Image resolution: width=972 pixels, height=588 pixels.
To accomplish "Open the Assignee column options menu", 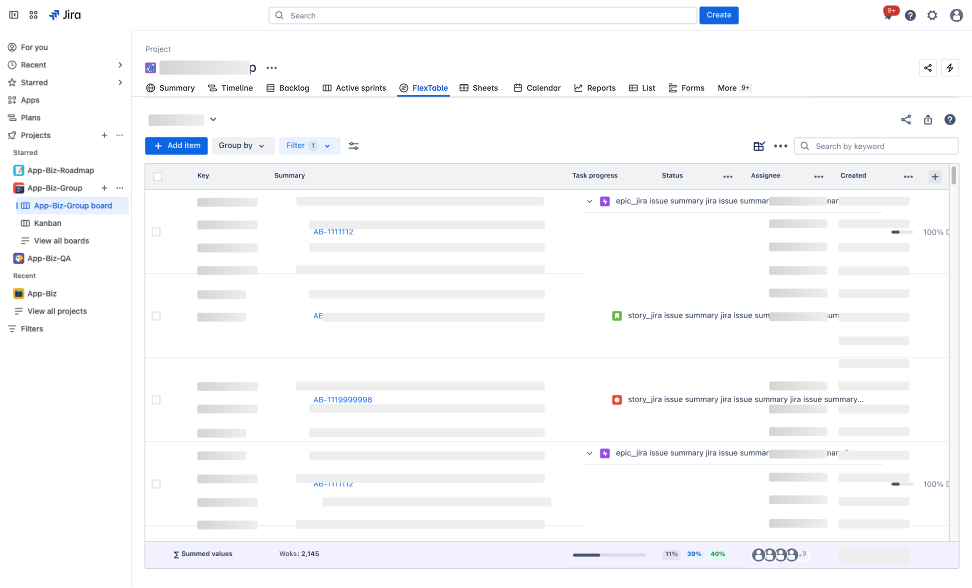I will pos(819,177).
